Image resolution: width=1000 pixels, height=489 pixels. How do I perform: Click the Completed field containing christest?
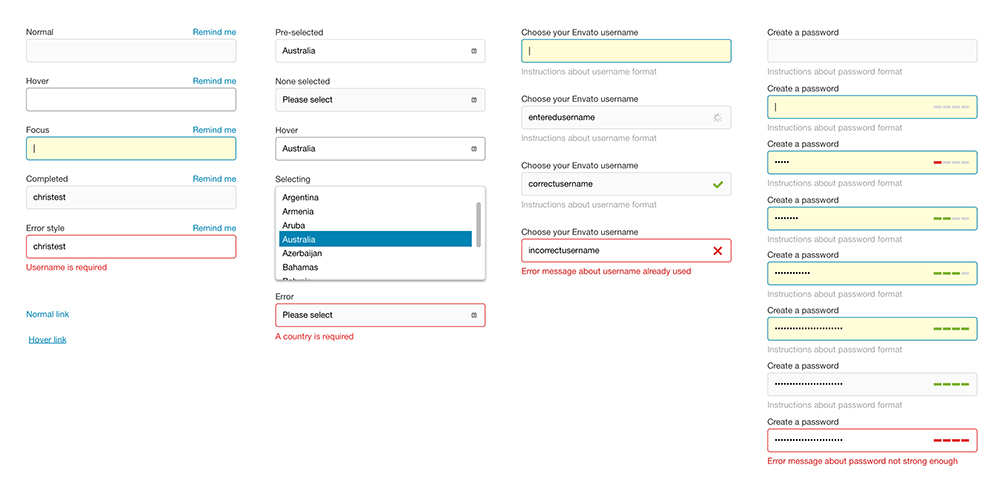pos(131,198)
